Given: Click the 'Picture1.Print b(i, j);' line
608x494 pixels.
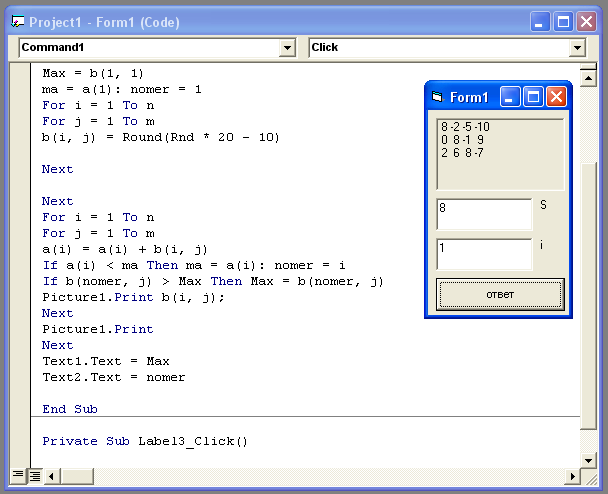Looking at the screenshot, I should [133, 297].
